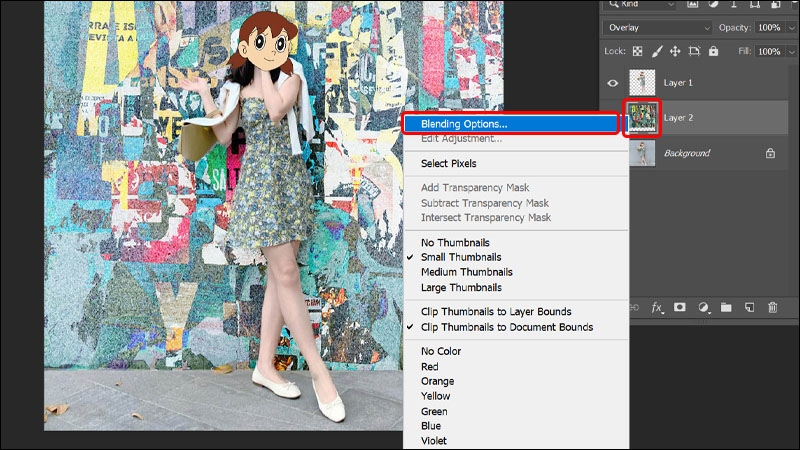Viewport: 800px width, 450px height.
Task: Filter layers by type layers icon
Action: click(x=734, y=4)
